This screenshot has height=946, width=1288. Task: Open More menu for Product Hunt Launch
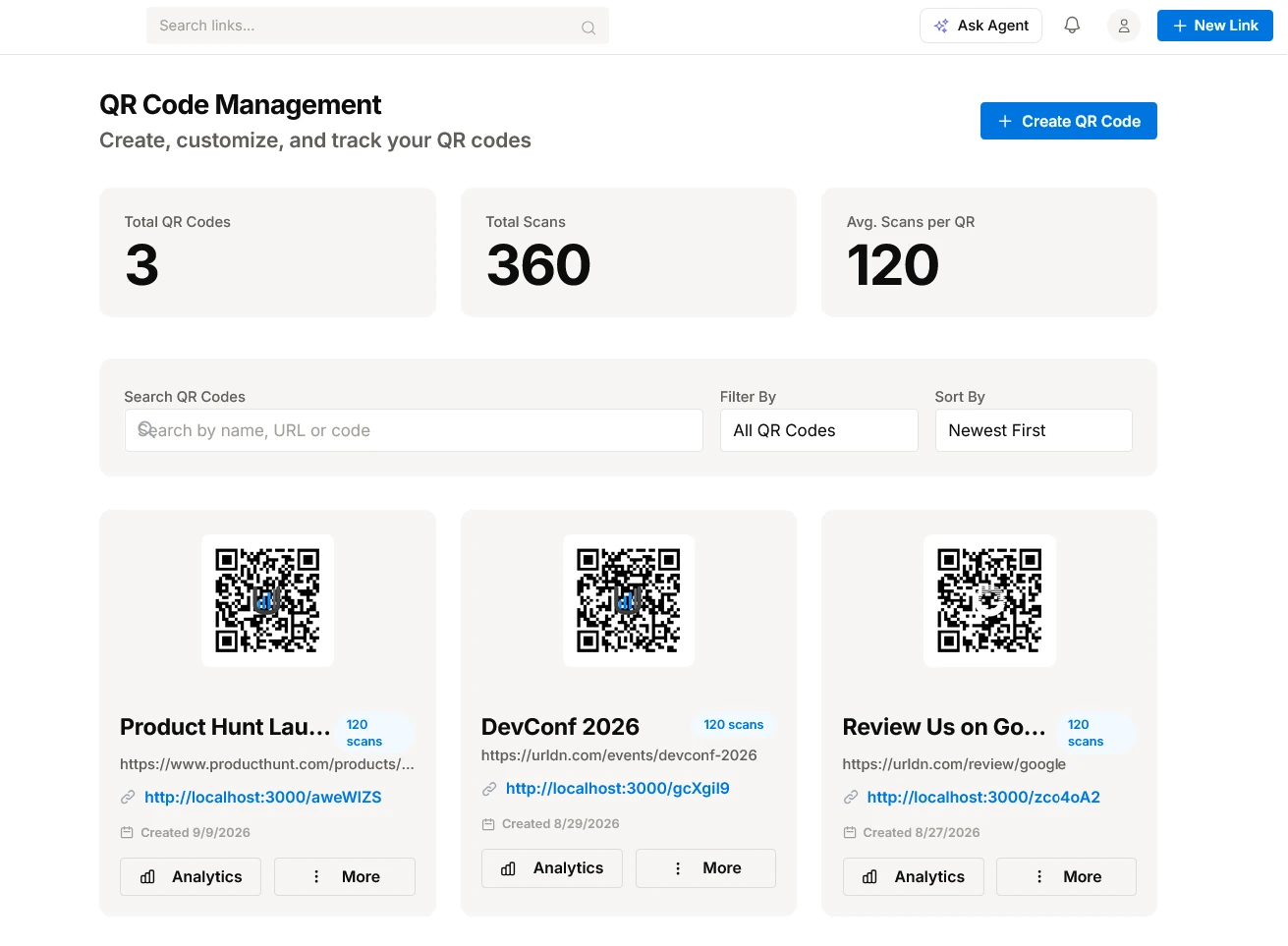(345, 876)
